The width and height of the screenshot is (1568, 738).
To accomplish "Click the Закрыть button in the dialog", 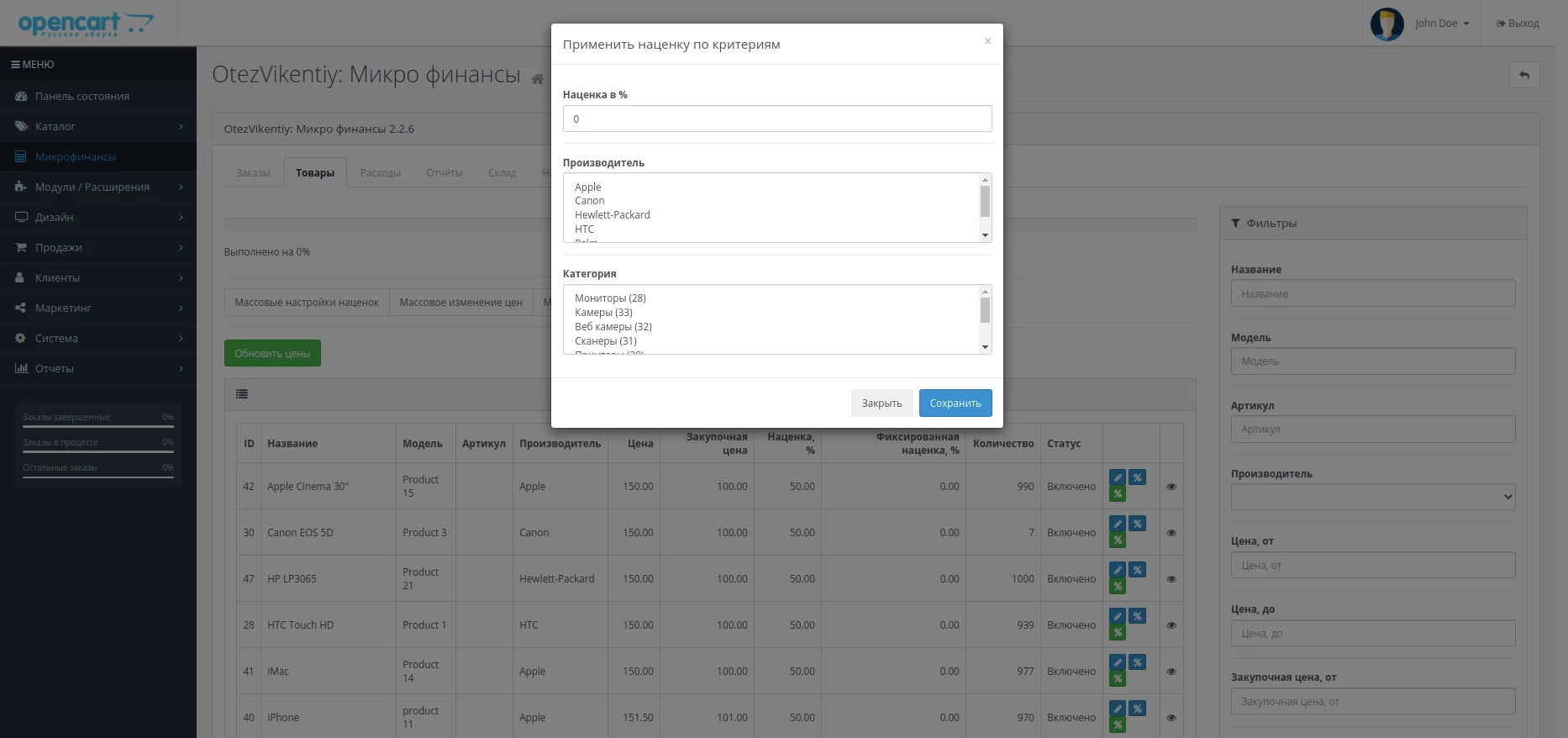I will click(x=881, y=403).
